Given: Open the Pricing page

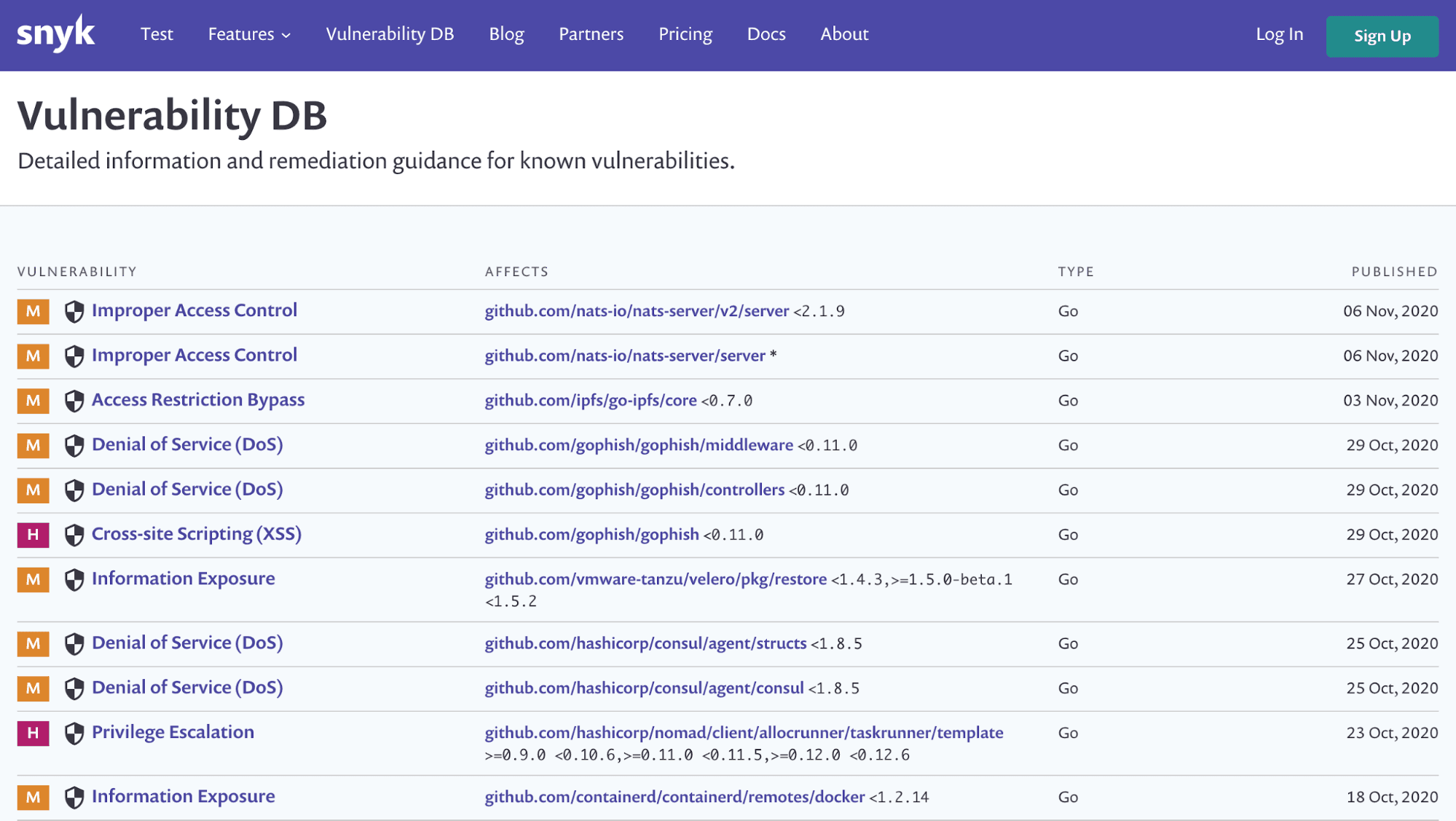Looking at the screenshot, I should click(x=685, y=34).
